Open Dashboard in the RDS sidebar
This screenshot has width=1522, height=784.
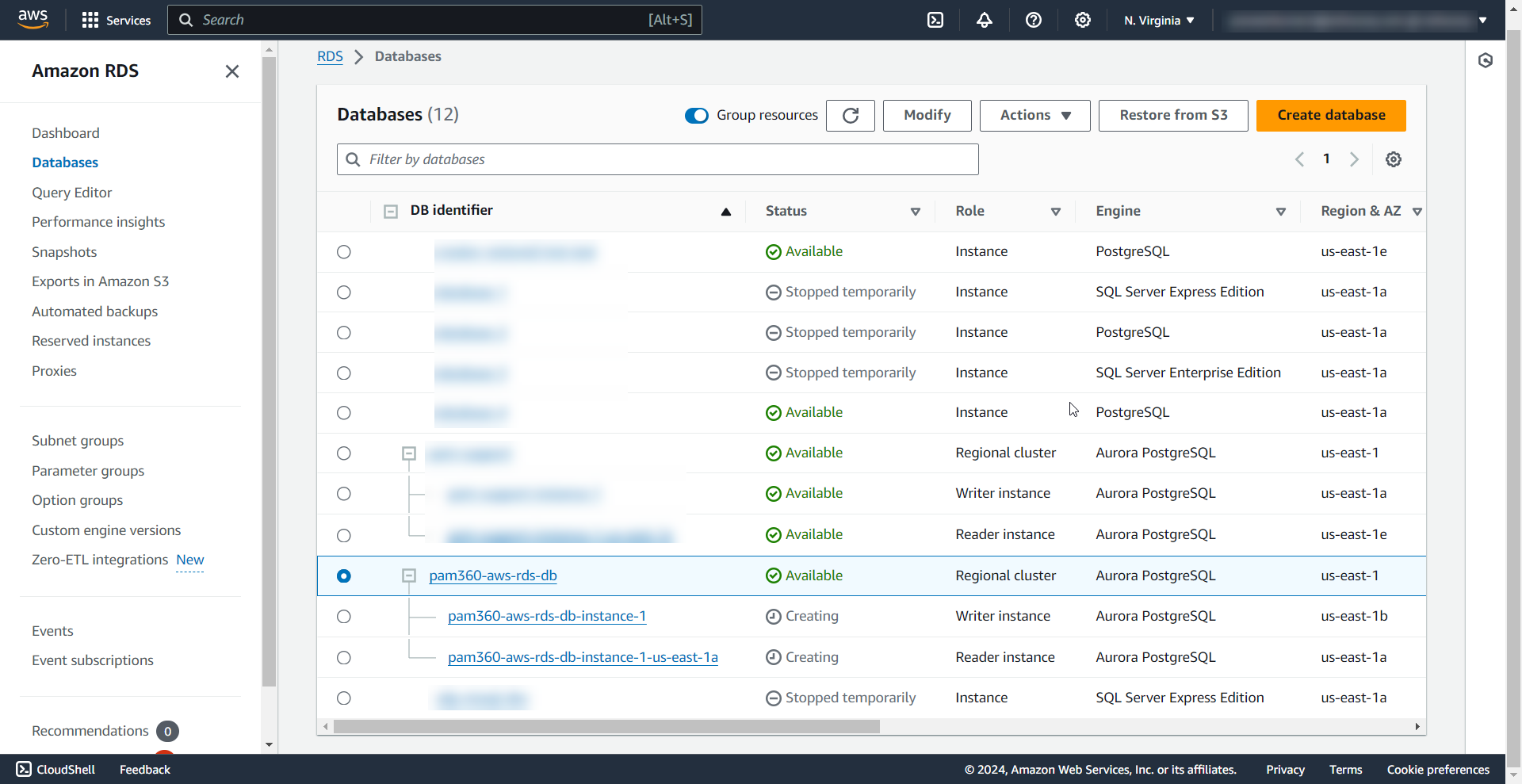click(66, 133)
